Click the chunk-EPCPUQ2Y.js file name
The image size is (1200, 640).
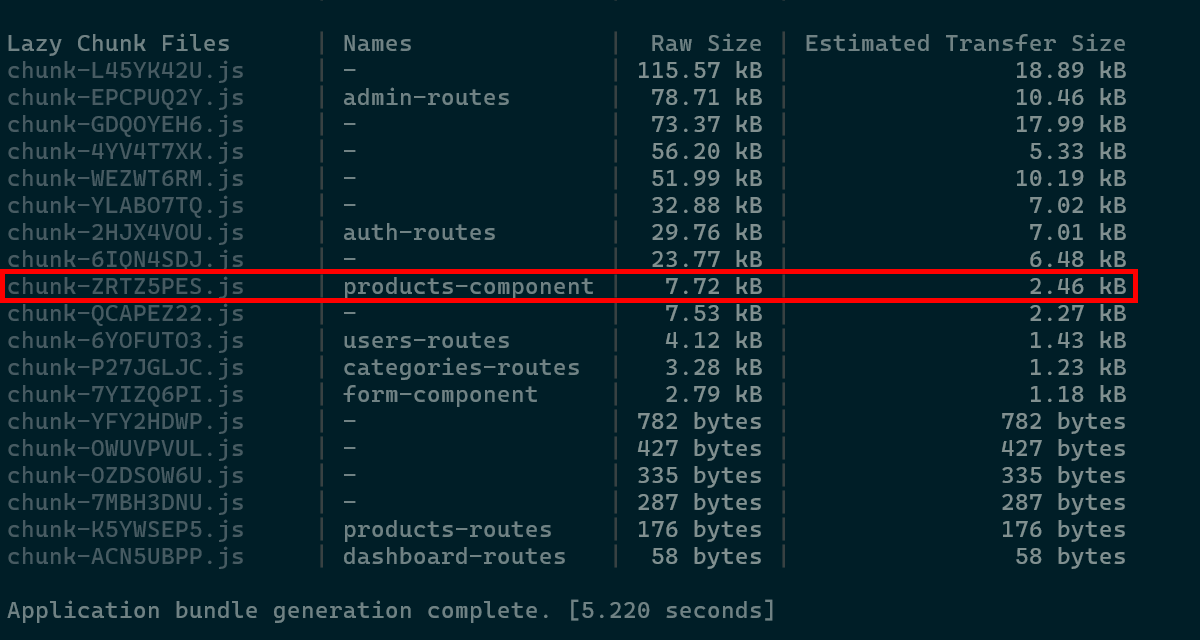click(125, 98)
